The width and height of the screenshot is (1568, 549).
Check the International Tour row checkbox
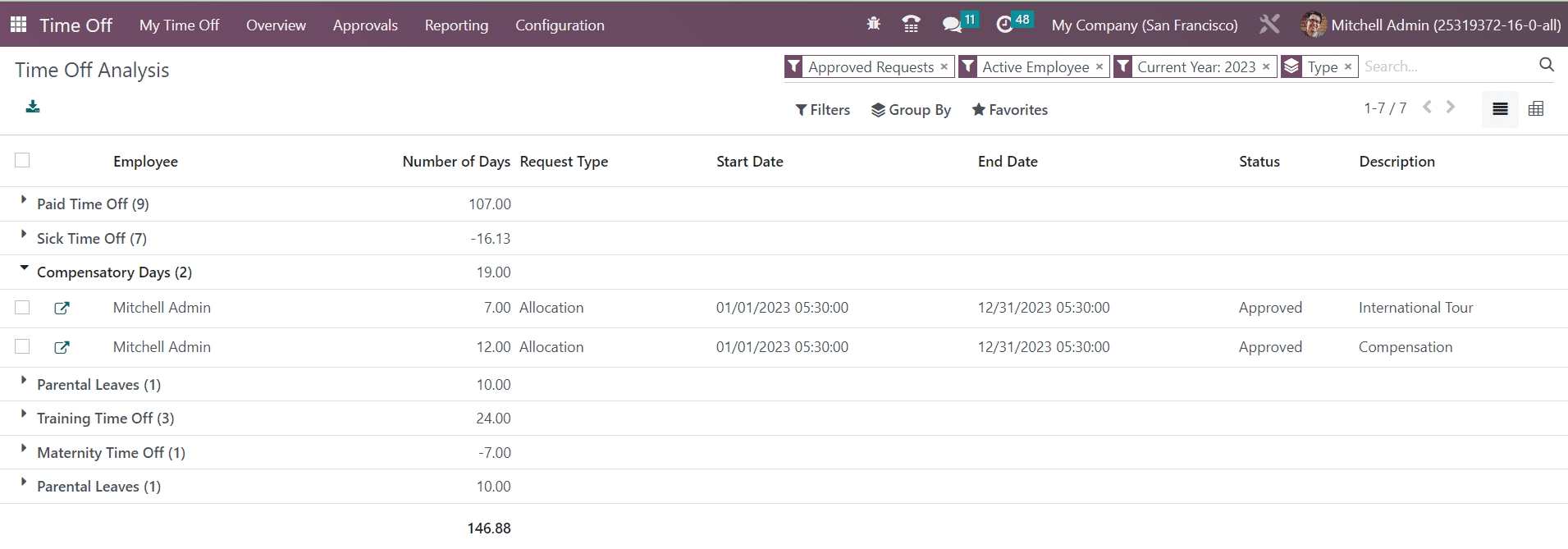click(22, 308)
